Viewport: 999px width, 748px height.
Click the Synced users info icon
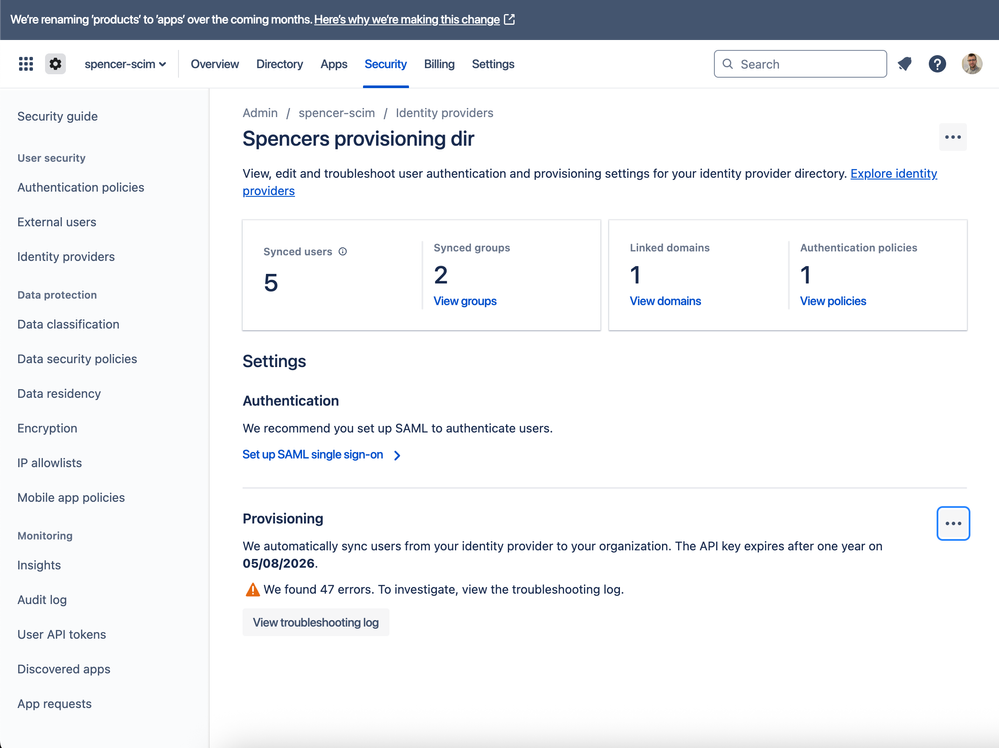[343, 252]
